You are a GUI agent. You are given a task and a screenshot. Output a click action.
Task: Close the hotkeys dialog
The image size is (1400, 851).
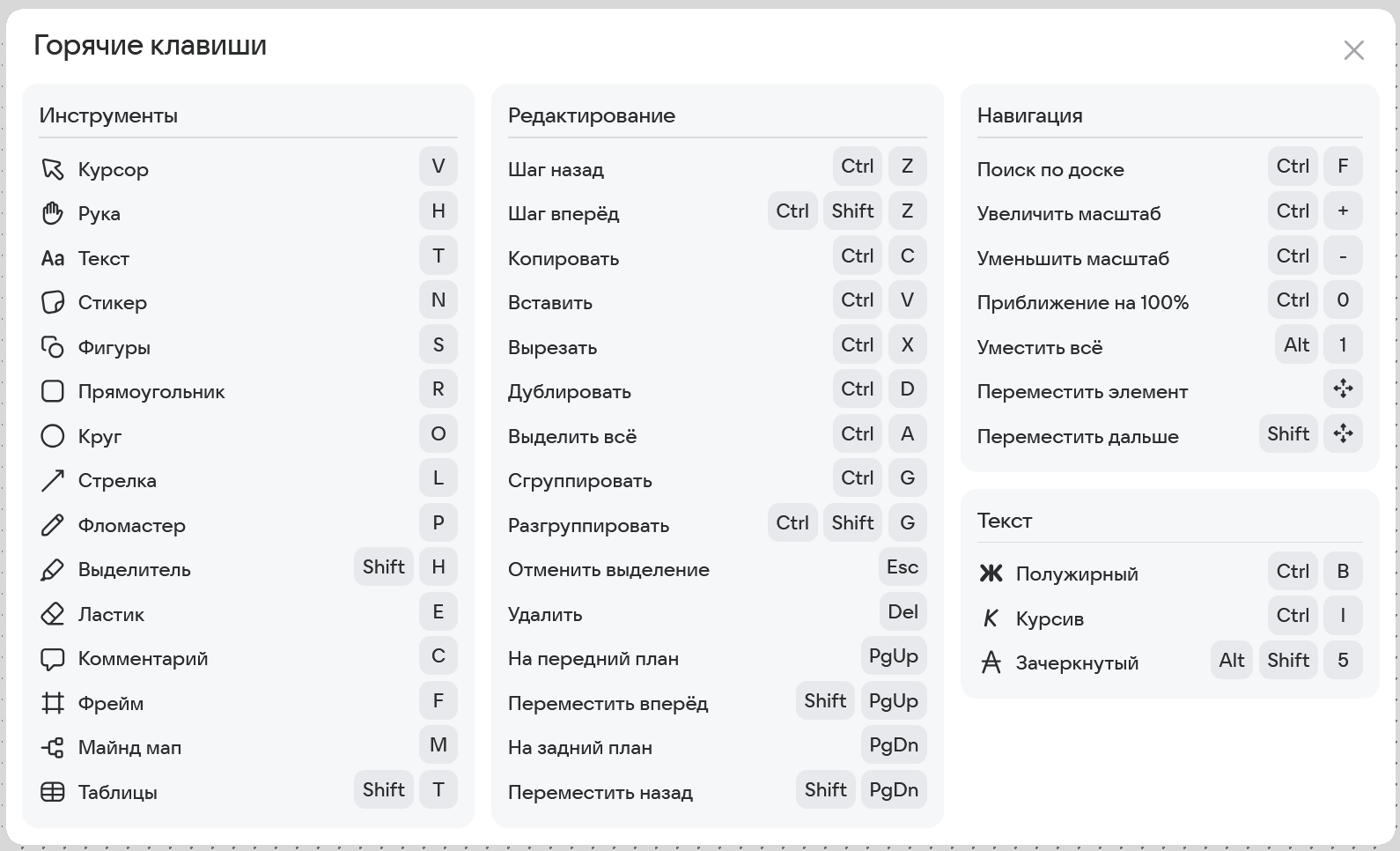click(x=1353, y=50)
